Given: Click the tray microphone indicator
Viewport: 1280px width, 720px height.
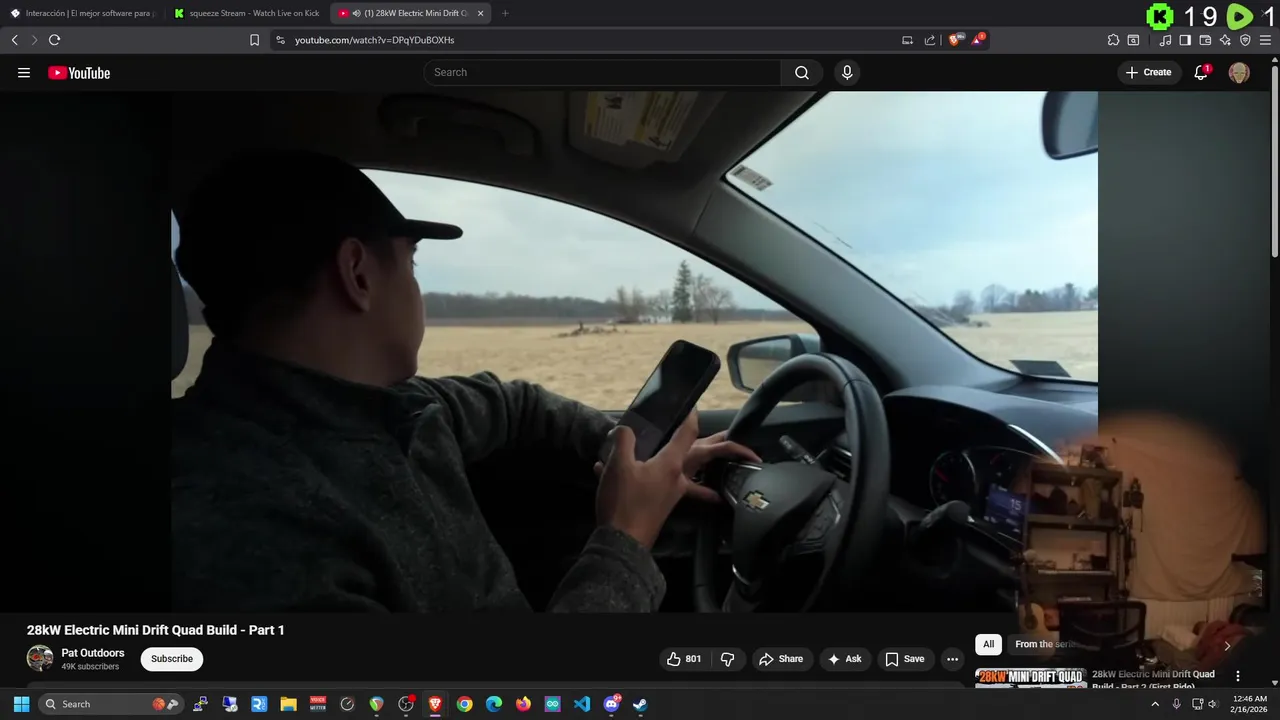Looking at the screenshot, I should (1176, 704).
